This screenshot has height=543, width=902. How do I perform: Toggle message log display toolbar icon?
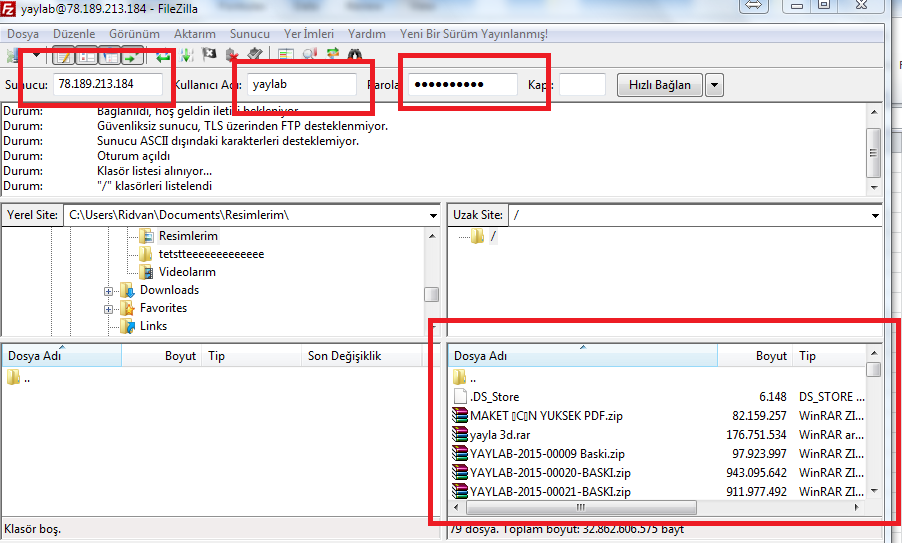(x=62, y=55)
